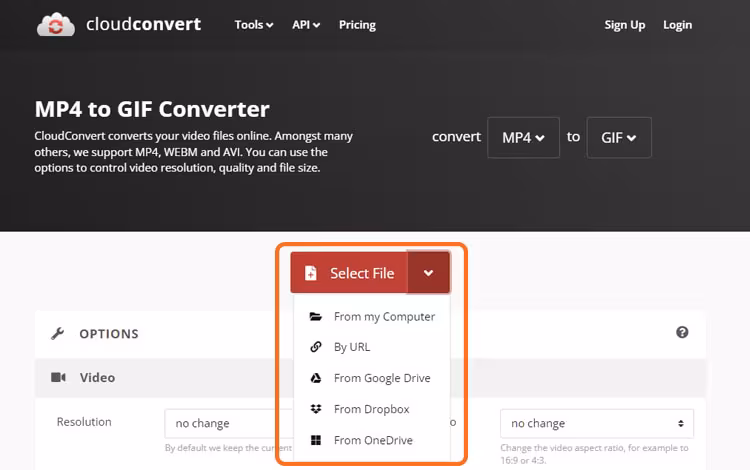This screenshot has width=750, height=470.
Task: Click the open folder icon in dropdown
Action: click(316, 317)
